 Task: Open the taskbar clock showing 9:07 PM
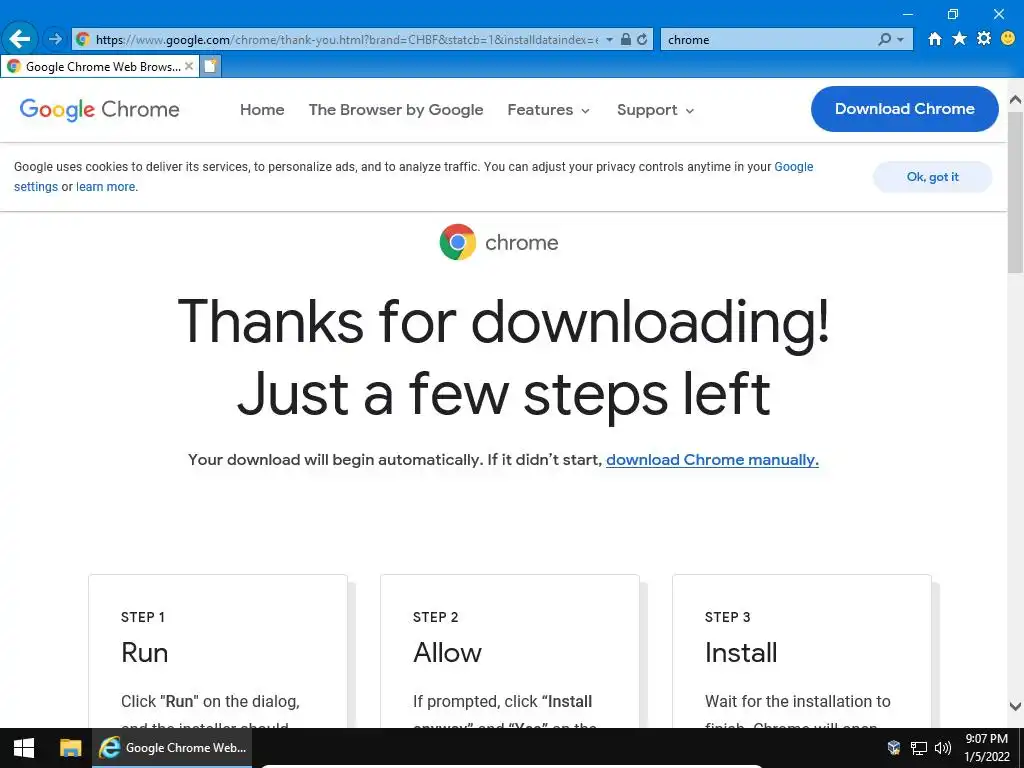tap(987, 748)
